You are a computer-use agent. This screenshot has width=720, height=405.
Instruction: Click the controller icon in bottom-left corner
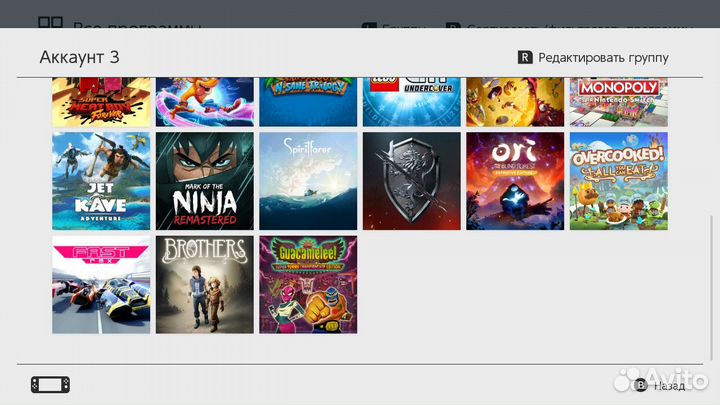[x=49, y=384]
